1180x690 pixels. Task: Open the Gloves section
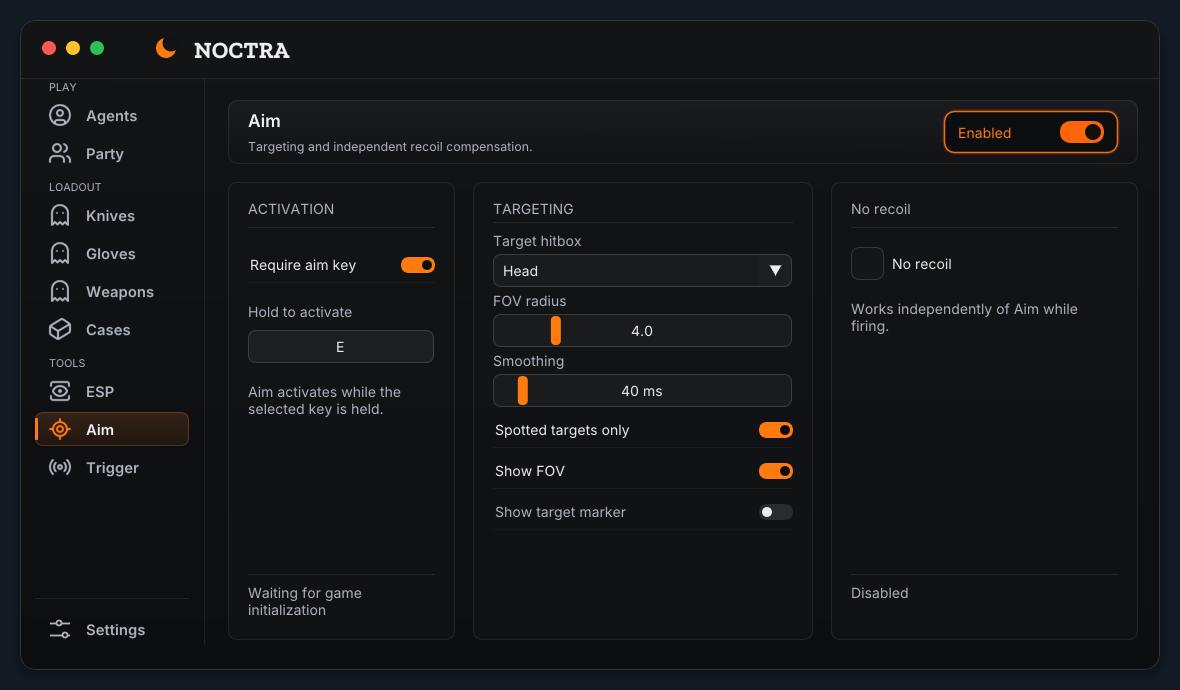tap(111, 254)
